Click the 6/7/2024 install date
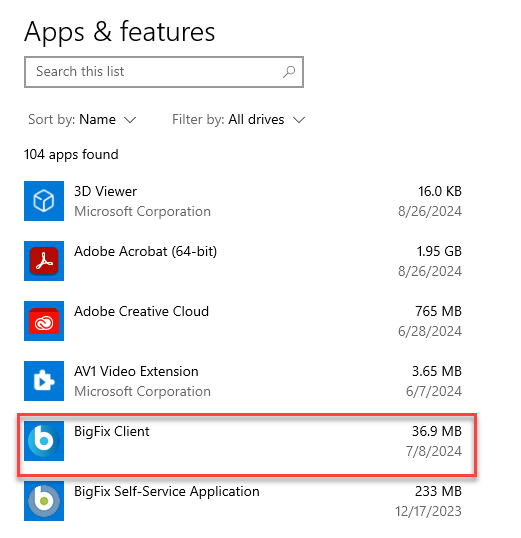 click(x=434, y=391)
